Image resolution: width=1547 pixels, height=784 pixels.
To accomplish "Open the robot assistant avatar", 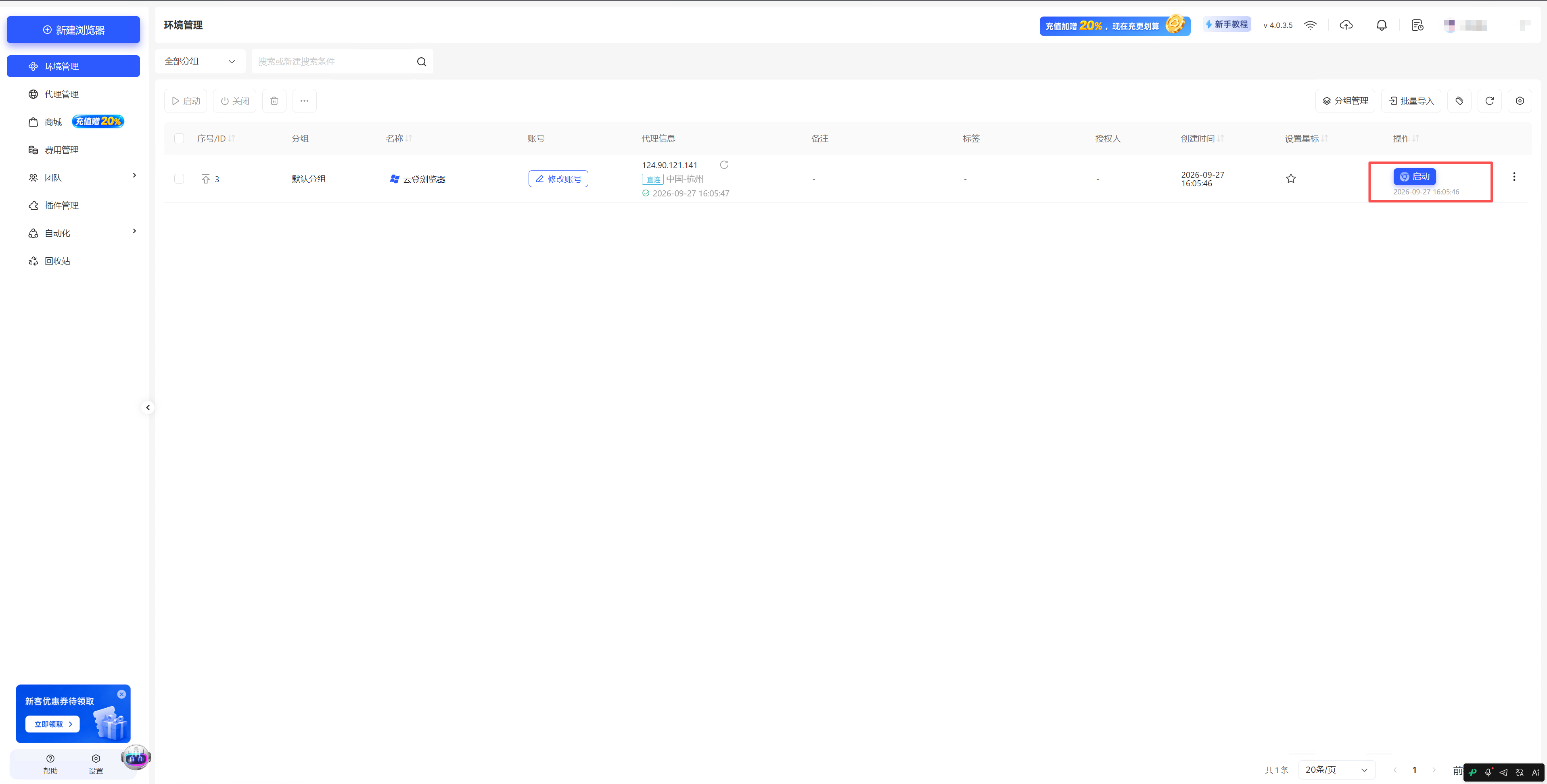I will (x=136, y=758).
